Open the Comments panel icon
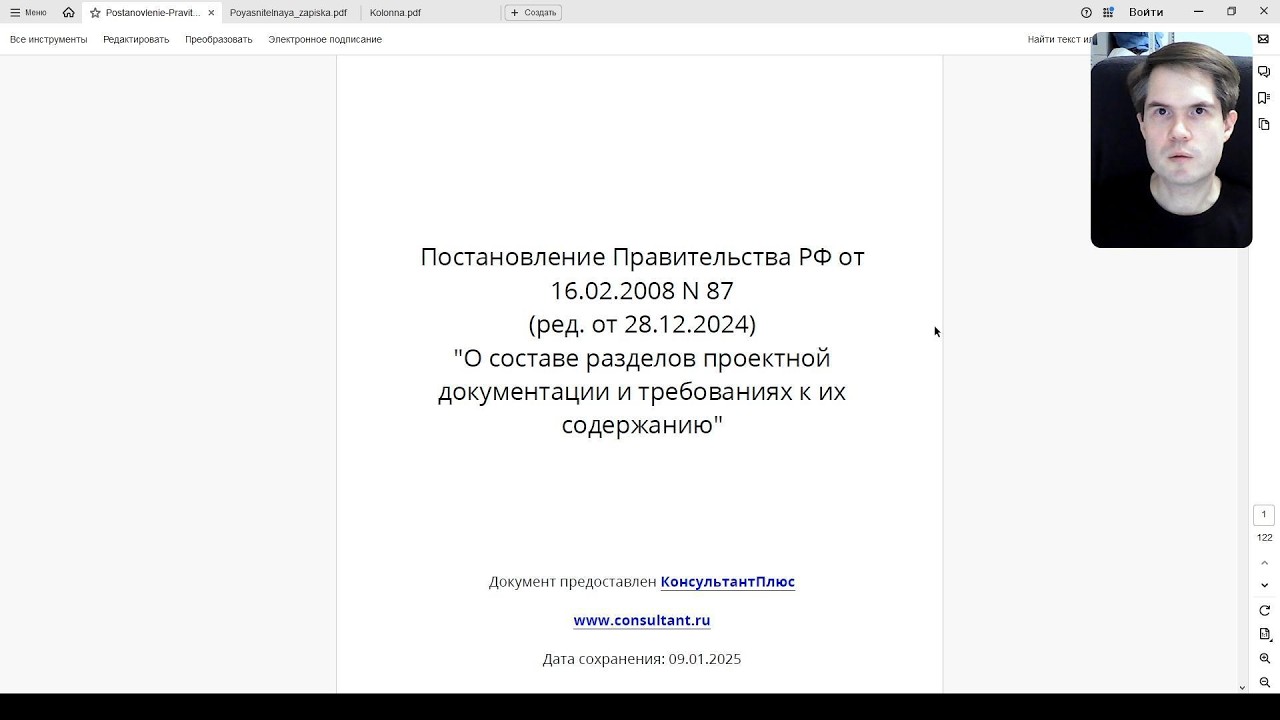This screenshot has width=1280, height=720. click(x=1264, y=72)
